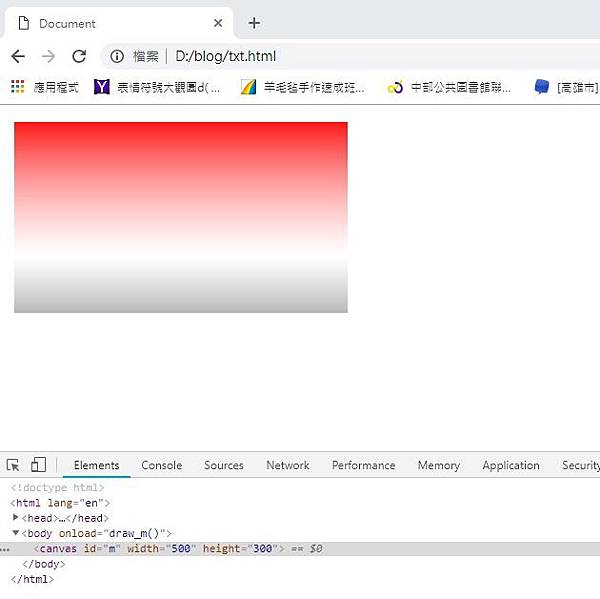Open the Security tab
The width and height of the screenshot is (600, 599).
[x=580, y=465]
